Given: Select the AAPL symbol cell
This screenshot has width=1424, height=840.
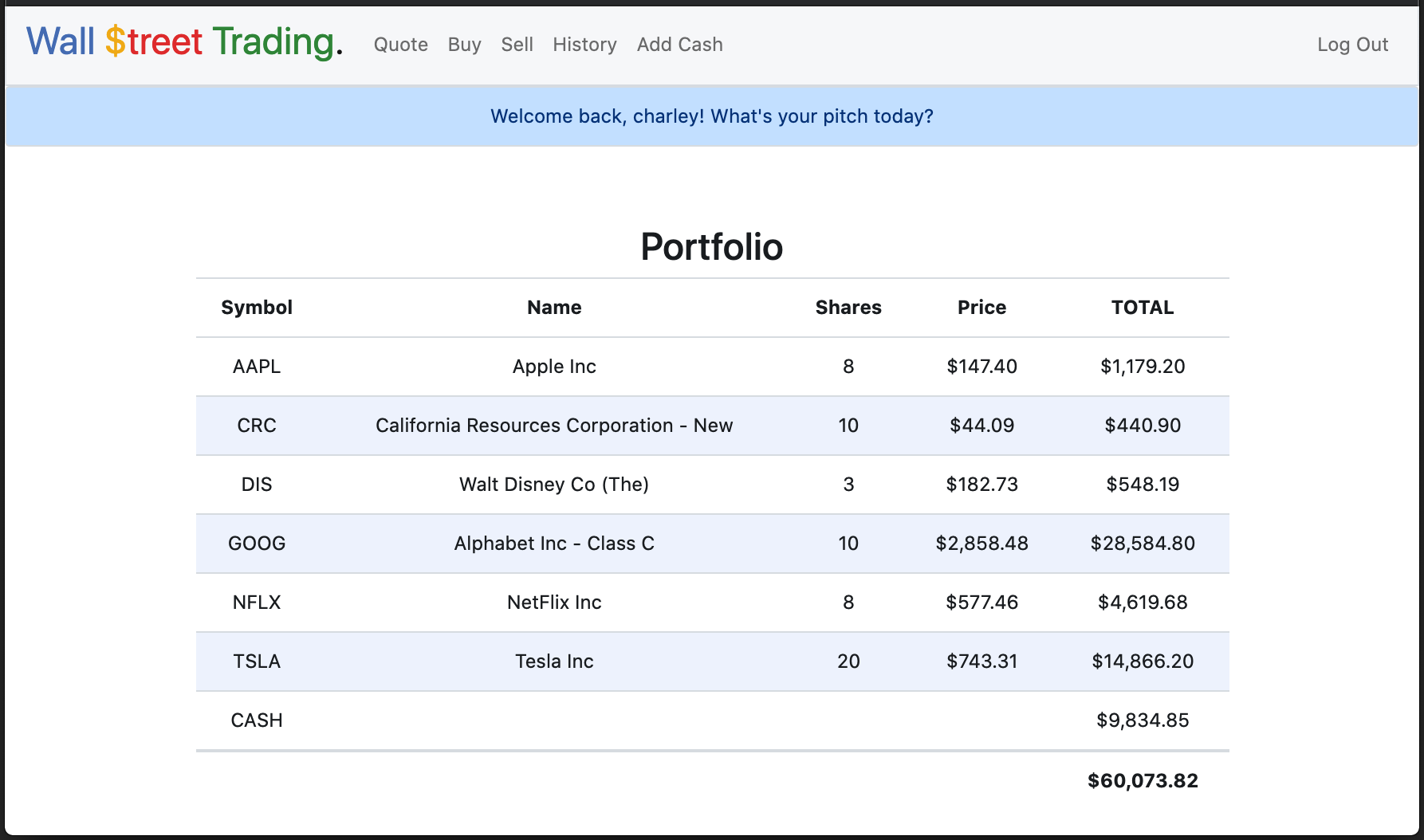Looking at the screenshot, I should click(x=257, y=367).
